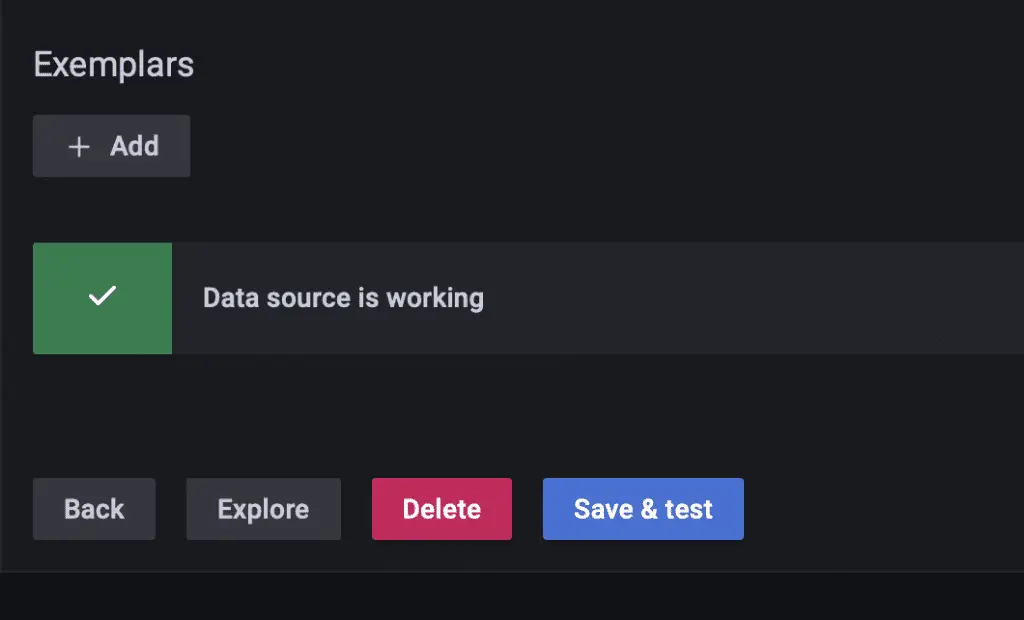Click the Exemplars section heading
1024x620 pixels.
tap(114, 65)
